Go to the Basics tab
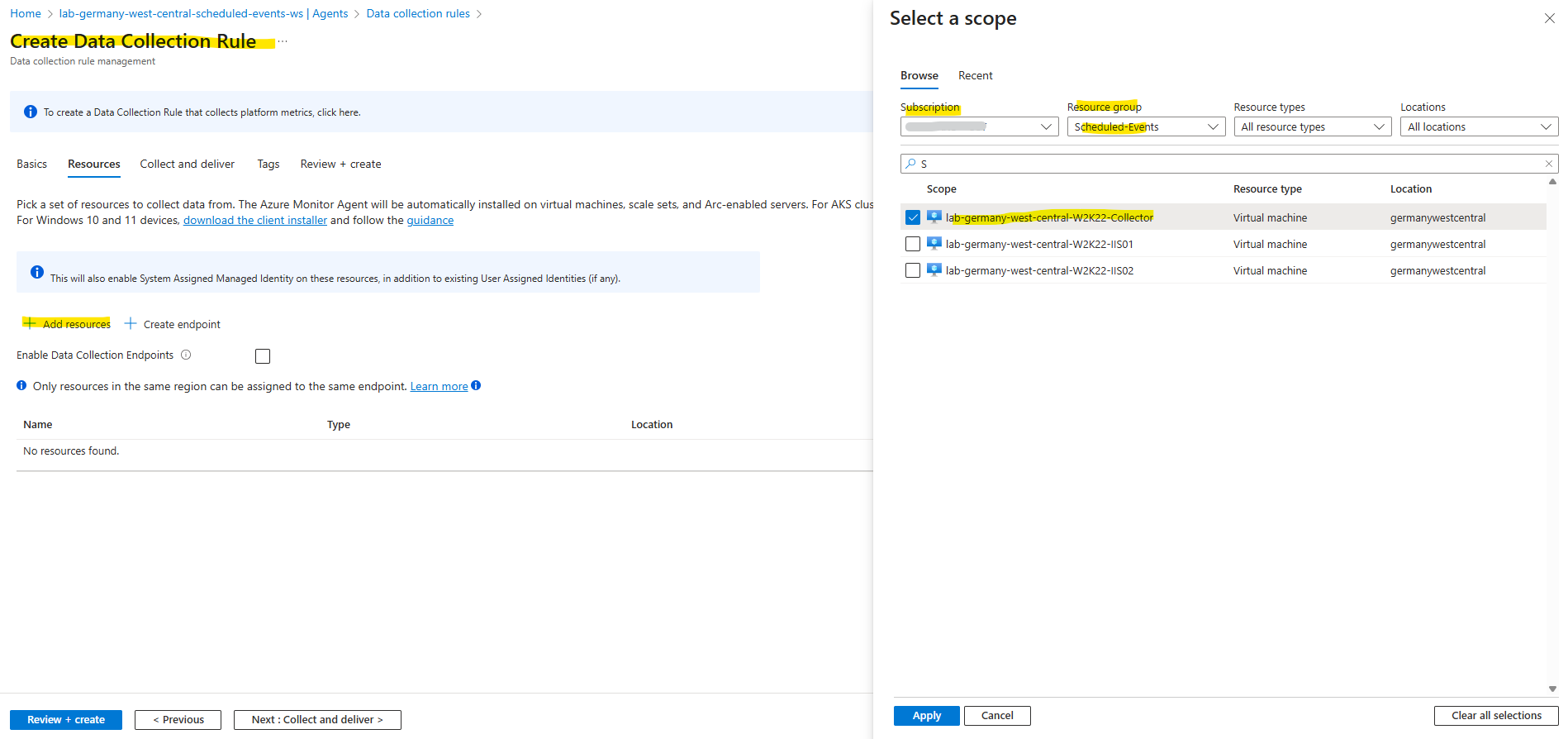The image size is (1568, 739). (31, 164)
